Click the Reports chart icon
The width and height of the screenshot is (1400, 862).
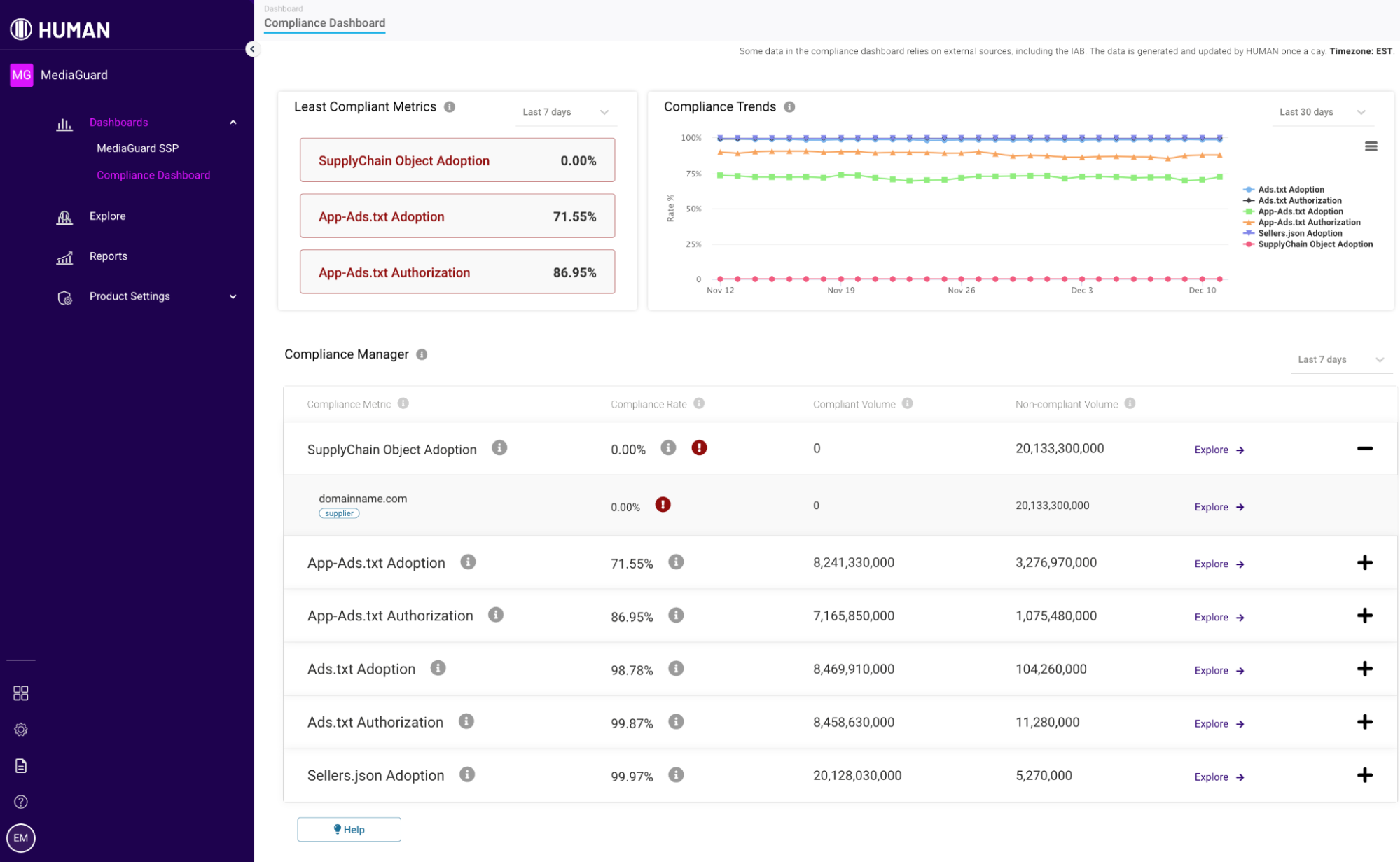[64, 257]
